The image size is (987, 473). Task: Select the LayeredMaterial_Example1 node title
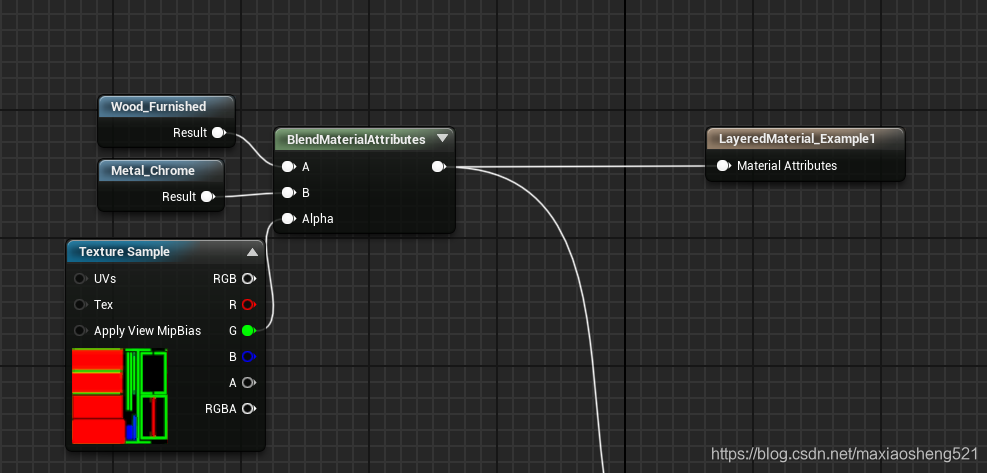[x=797, y=139]
